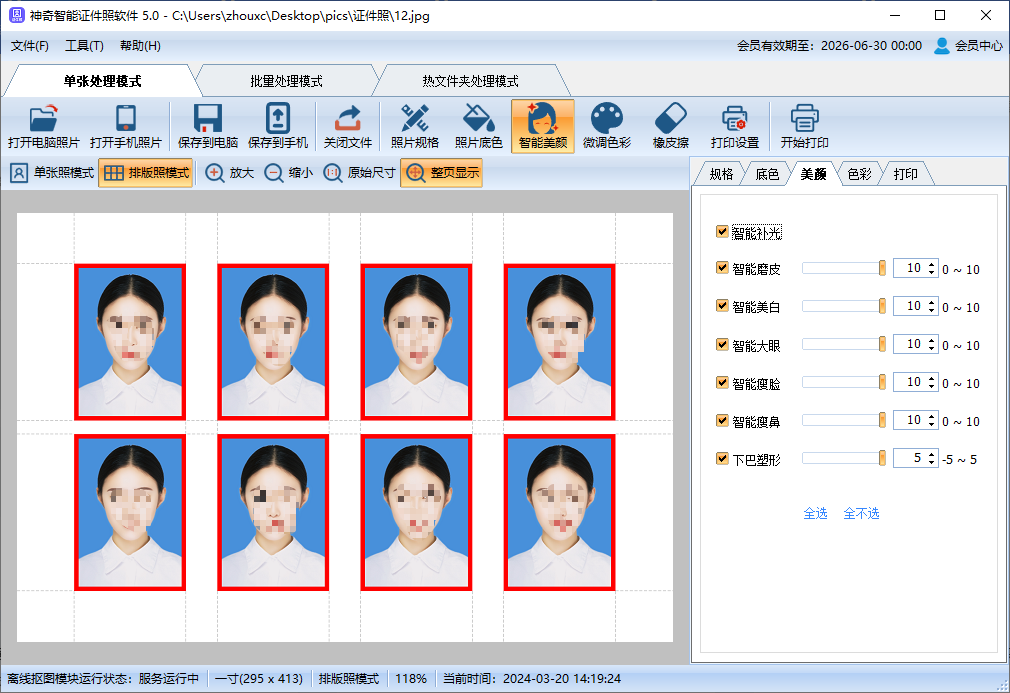Disable the 下巴塑形 checkbox

(722, 459)
